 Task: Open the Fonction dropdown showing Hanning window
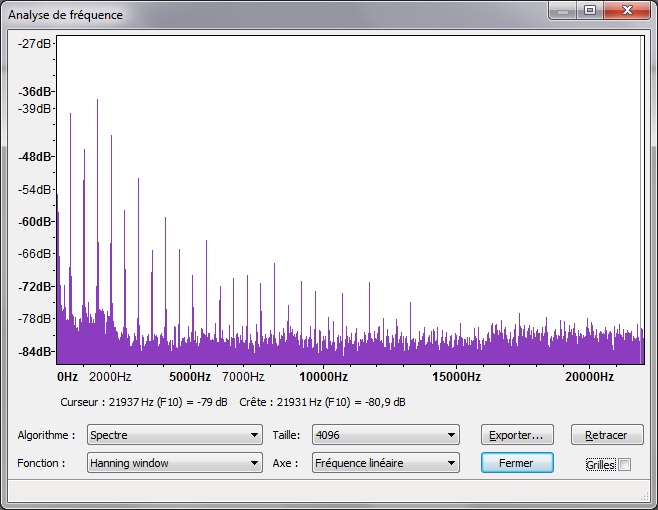click(174, 463)
